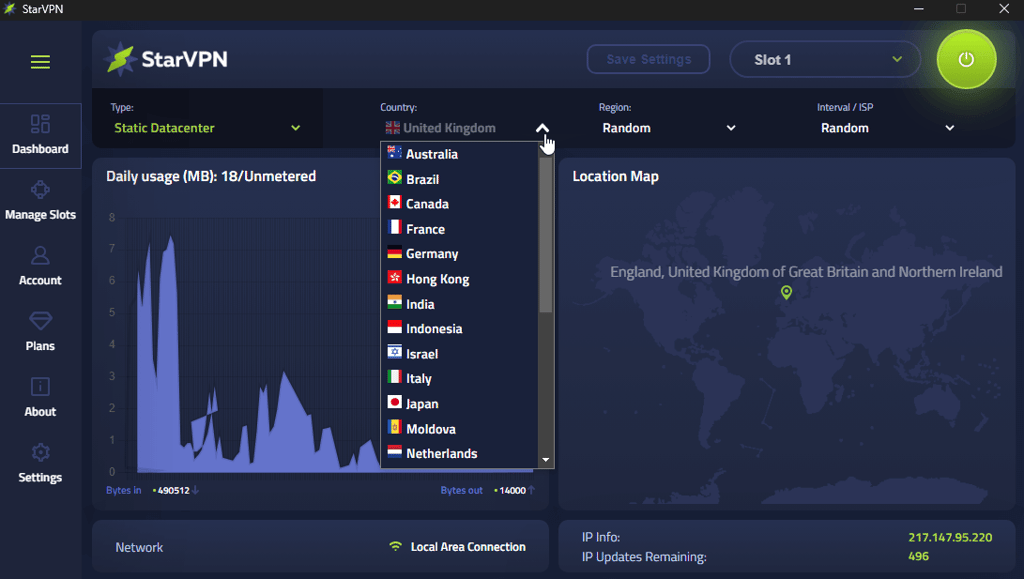Image resolution: width=1024 pixels, height=579 pixels.
Task: Open the hamburger menu icon
Action: (x=40, y=62)
